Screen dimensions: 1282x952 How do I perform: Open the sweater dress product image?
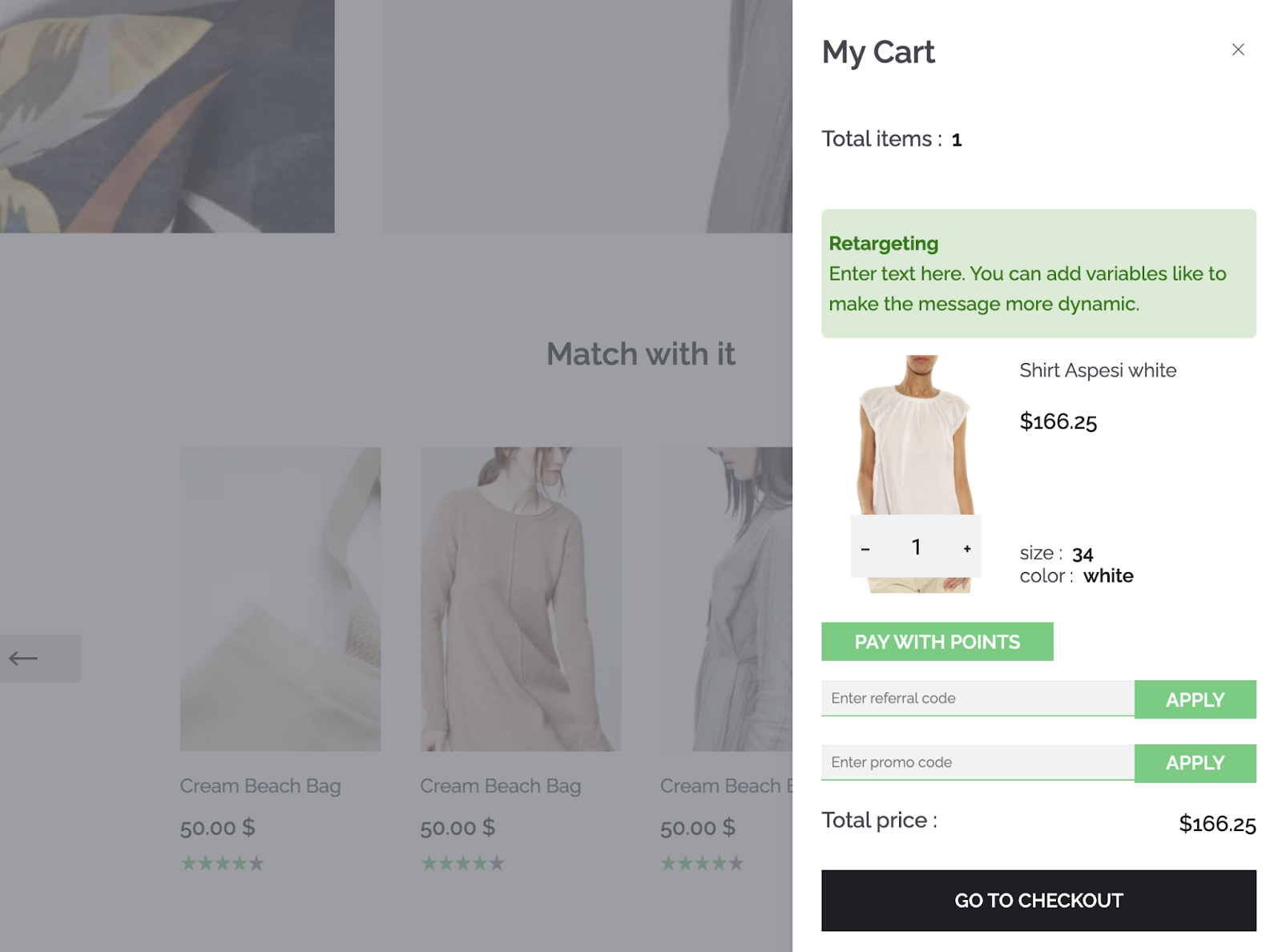521,599
